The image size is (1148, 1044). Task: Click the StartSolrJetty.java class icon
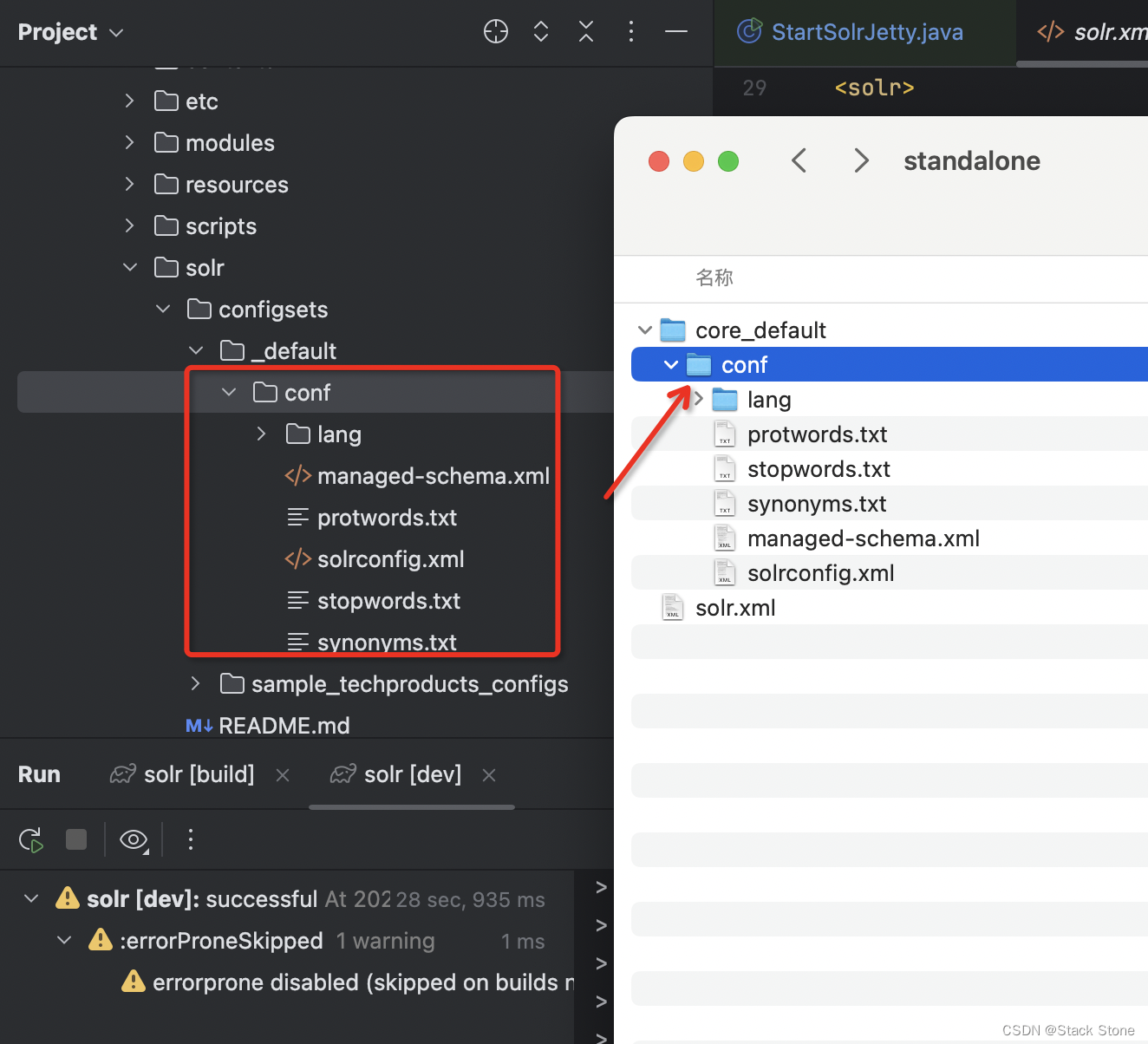(x=749, y=31)
